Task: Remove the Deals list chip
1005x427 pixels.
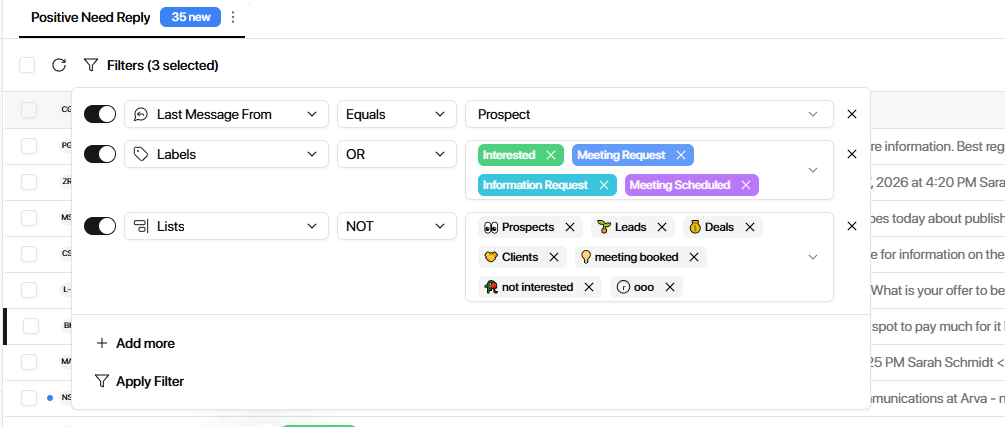Action: [749, 227]
